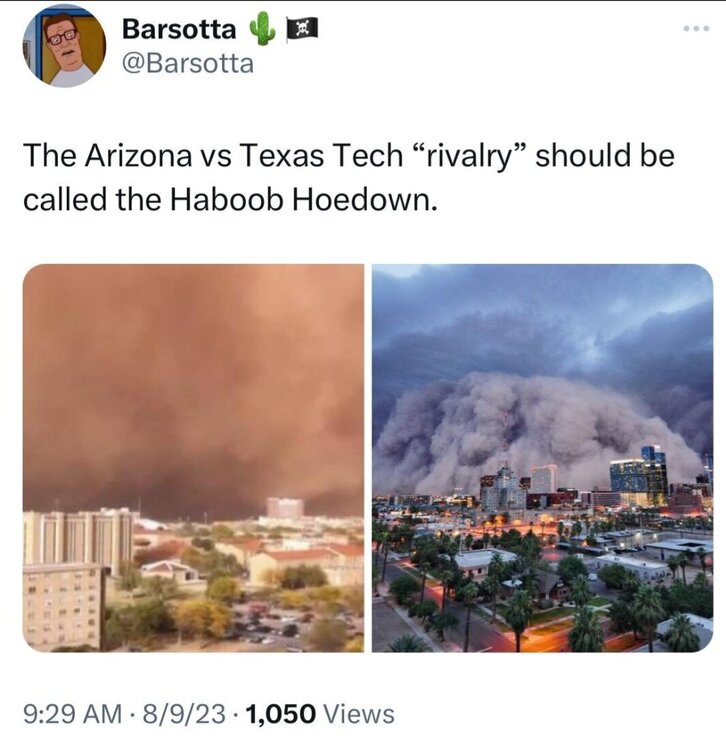The image size is (726, 750).
Task: Select the words Haboob Hoedown in tweet
Action: (x=302, y=199)
